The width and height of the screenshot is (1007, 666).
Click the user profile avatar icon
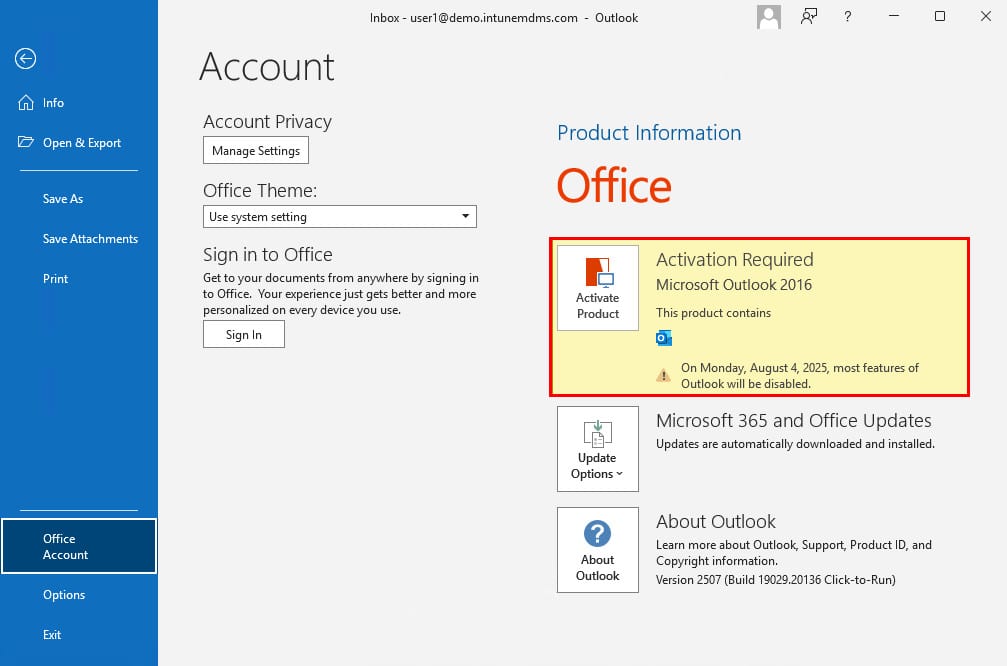click(x=769, y=17)
